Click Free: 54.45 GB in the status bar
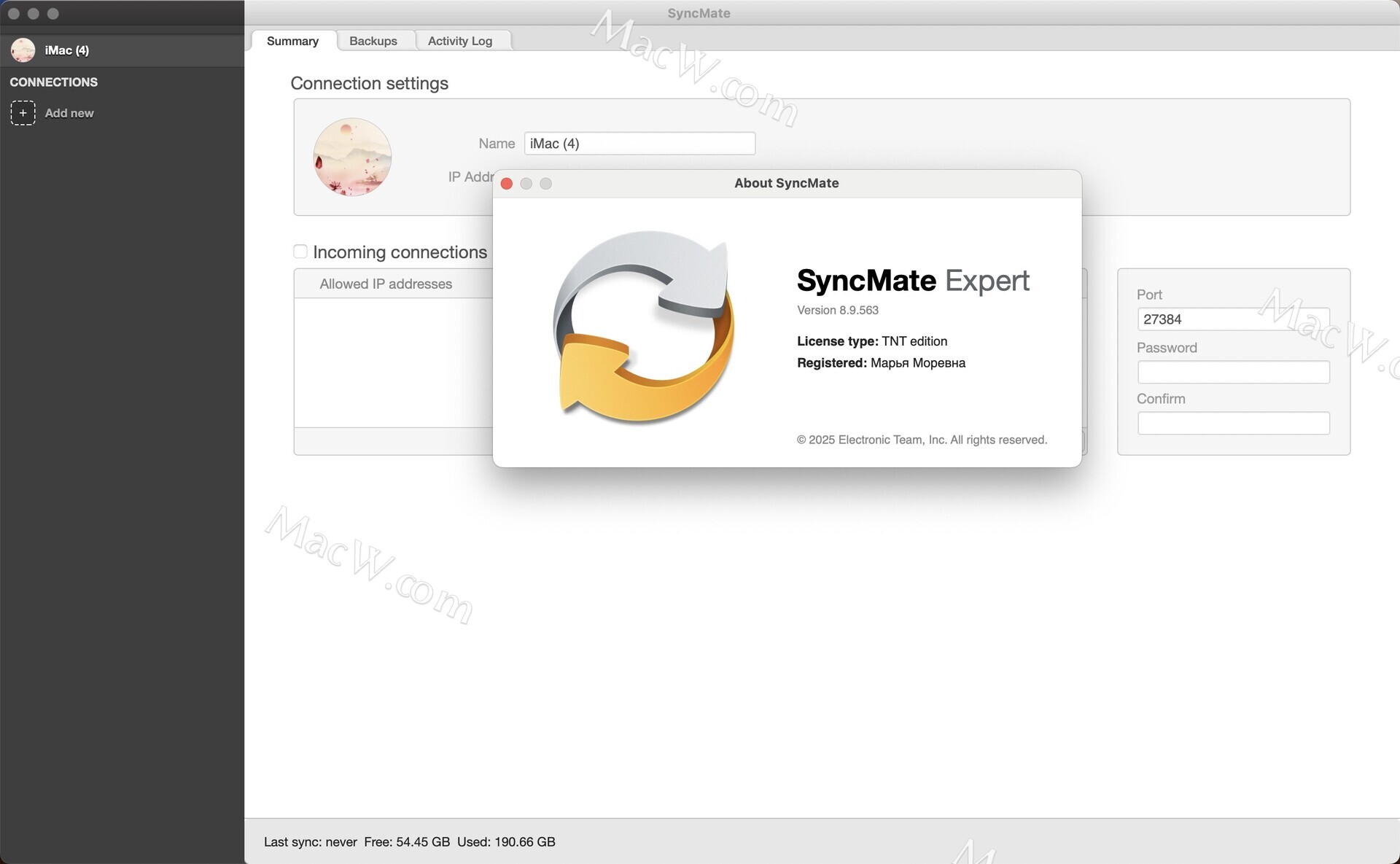The image size is (1400, 864). 407,842
